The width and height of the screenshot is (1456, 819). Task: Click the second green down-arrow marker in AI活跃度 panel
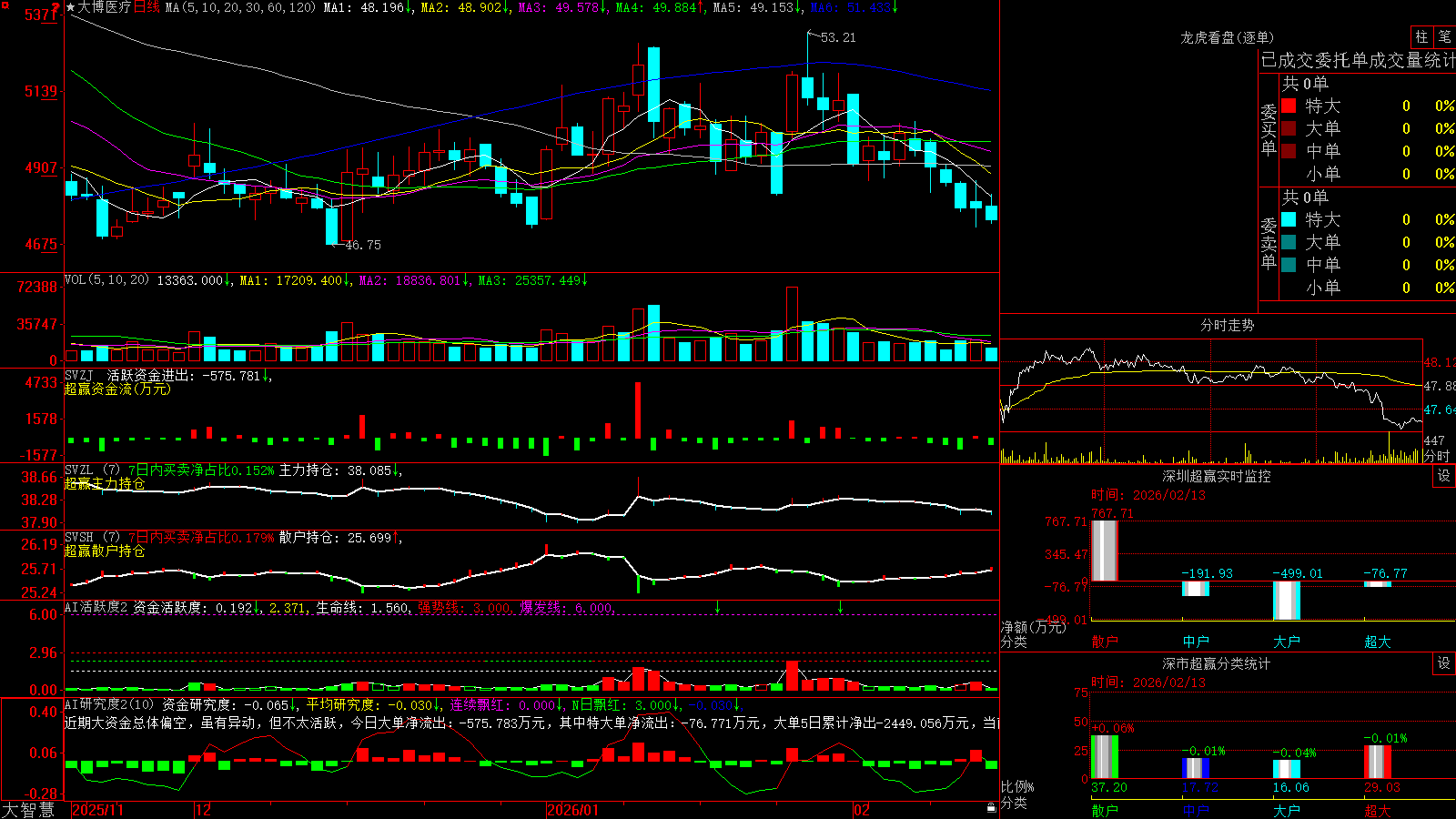840,606
